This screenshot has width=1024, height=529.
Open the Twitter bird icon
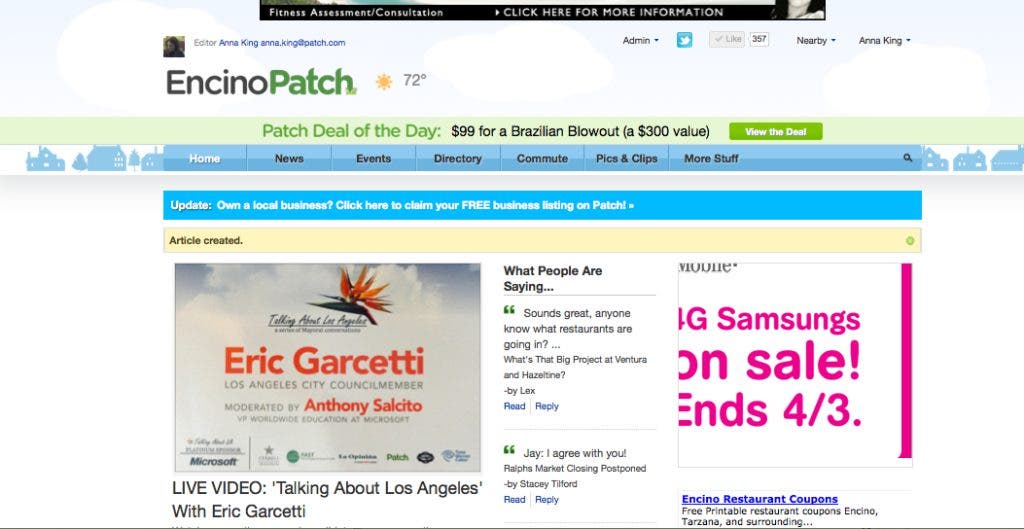pyautogui.click(x=684, y=40)
